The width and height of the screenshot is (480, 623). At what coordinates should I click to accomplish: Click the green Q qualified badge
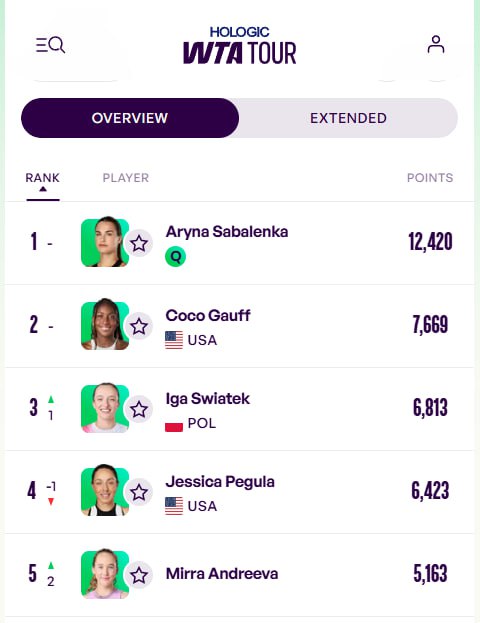[x=175, y=257]
